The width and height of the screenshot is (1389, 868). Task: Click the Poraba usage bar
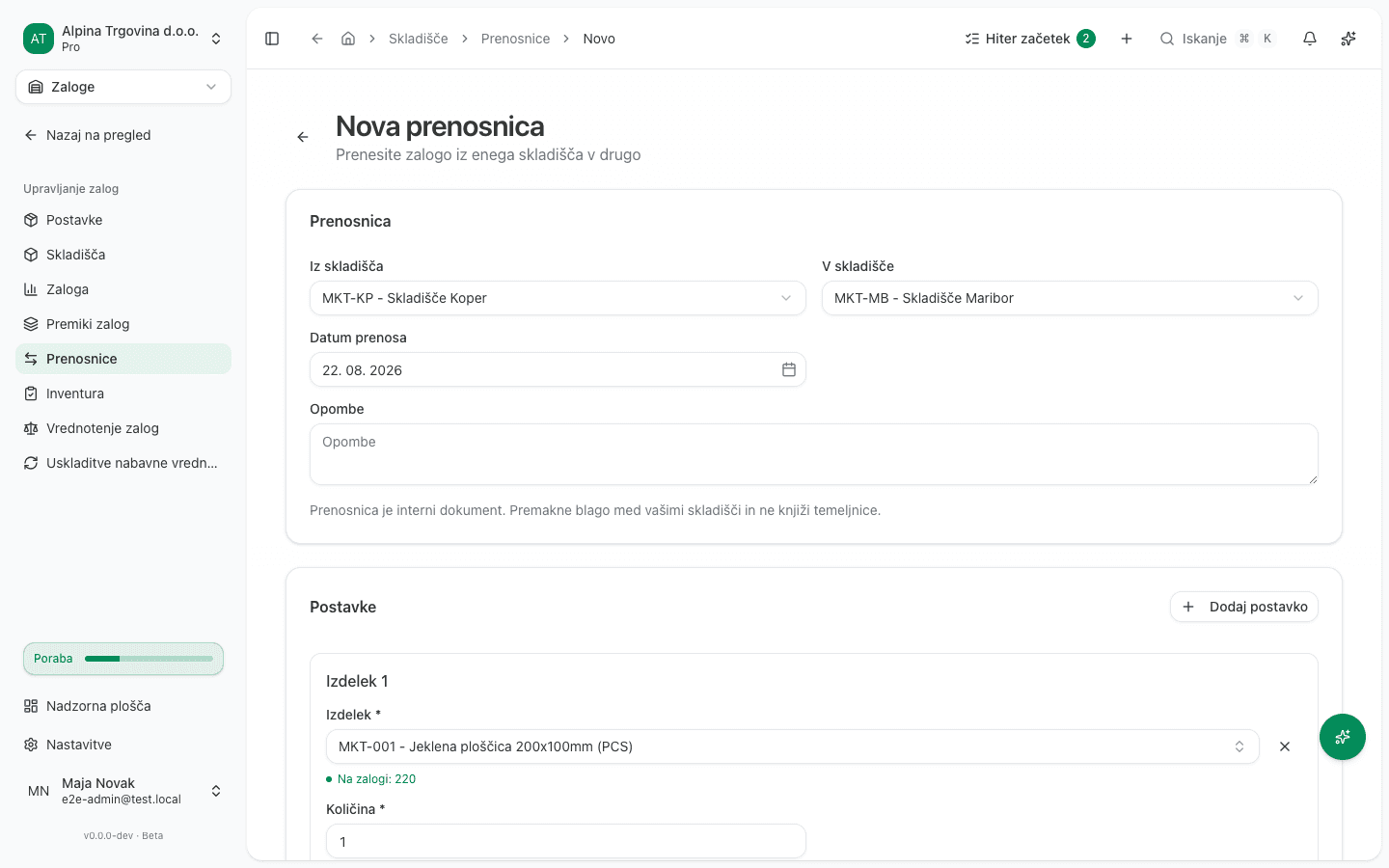pyautogui.click(x=123, y=659)
